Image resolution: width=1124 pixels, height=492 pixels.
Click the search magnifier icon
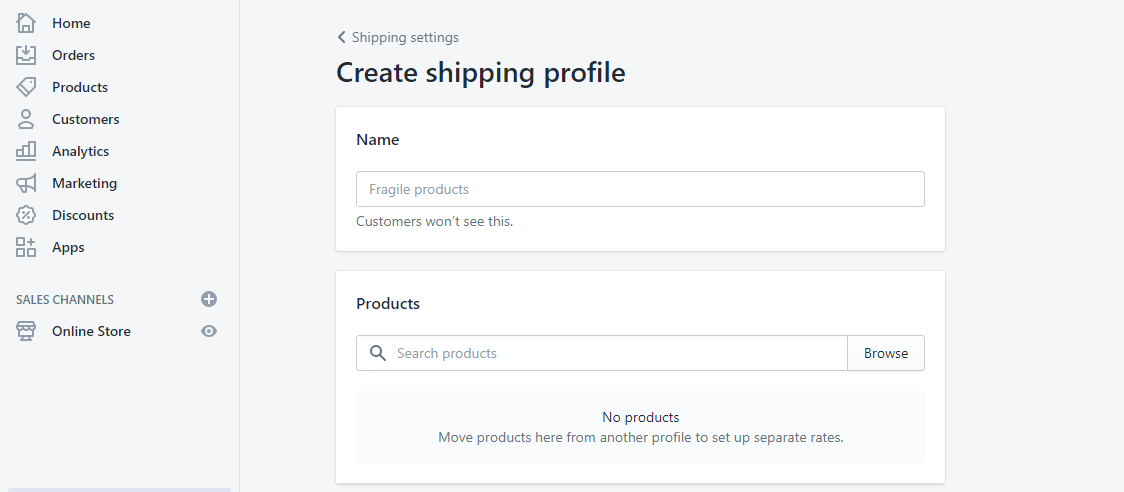click(377, 353)
